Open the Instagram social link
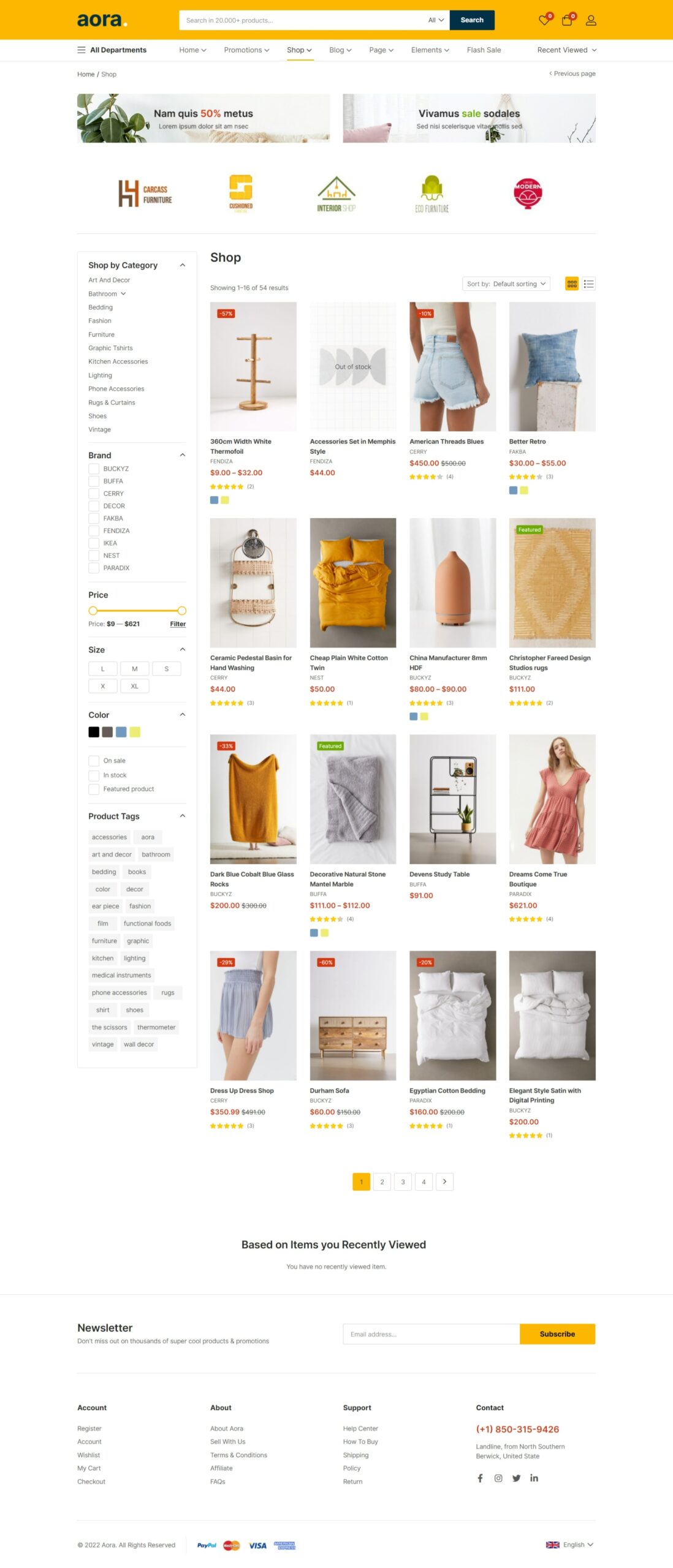Image resolution: width=673 pixels, height=1568 pixels. (498, 1478)
